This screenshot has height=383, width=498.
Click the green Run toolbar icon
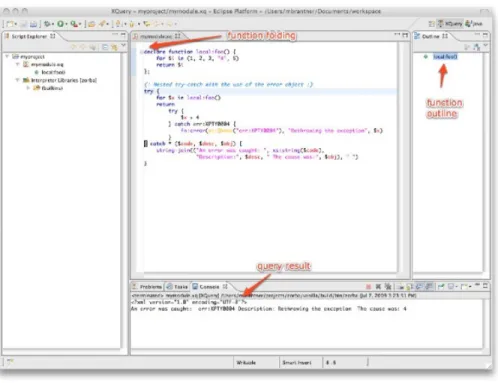tap(60, 24)
